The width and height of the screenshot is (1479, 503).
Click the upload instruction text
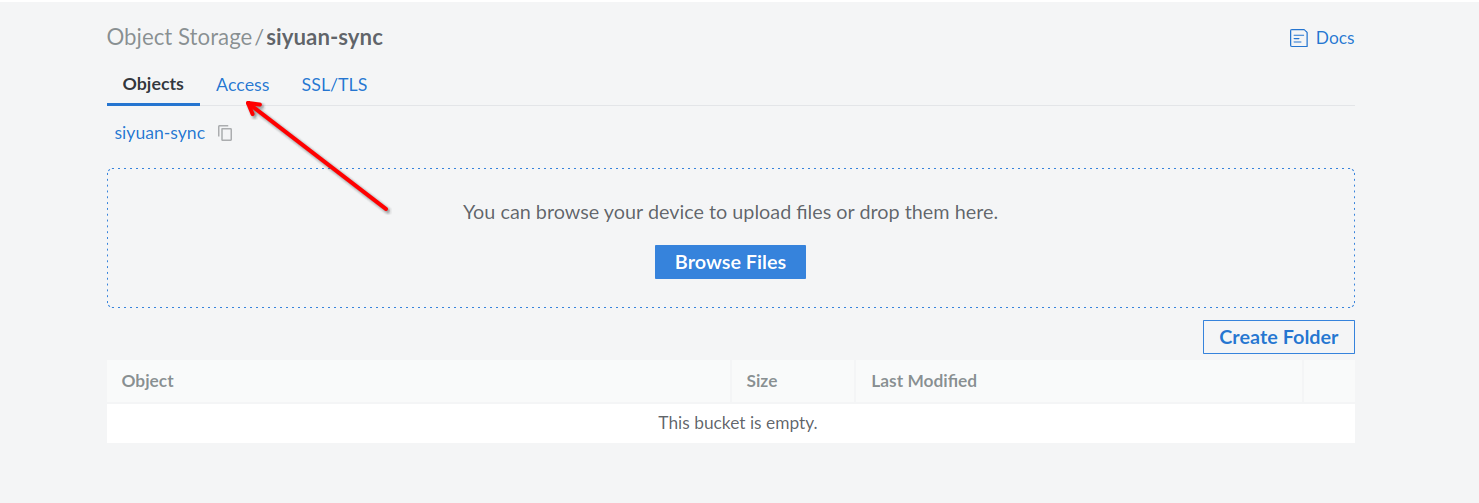click(x=730, y=212)
